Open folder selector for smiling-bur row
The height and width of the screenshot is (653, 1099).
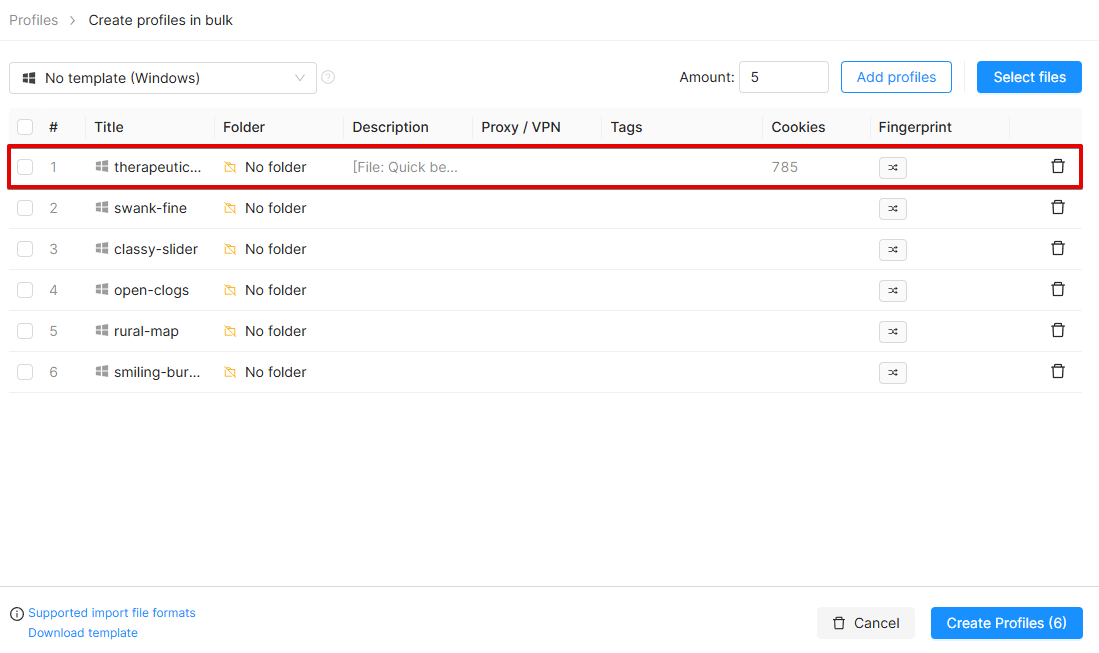tap(265, 372)
